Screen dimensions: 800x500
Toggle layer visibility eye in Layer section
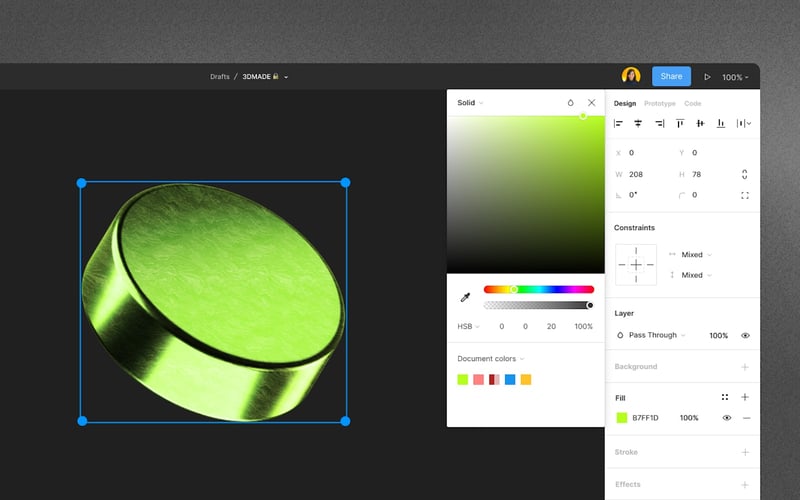pos(745,335)
